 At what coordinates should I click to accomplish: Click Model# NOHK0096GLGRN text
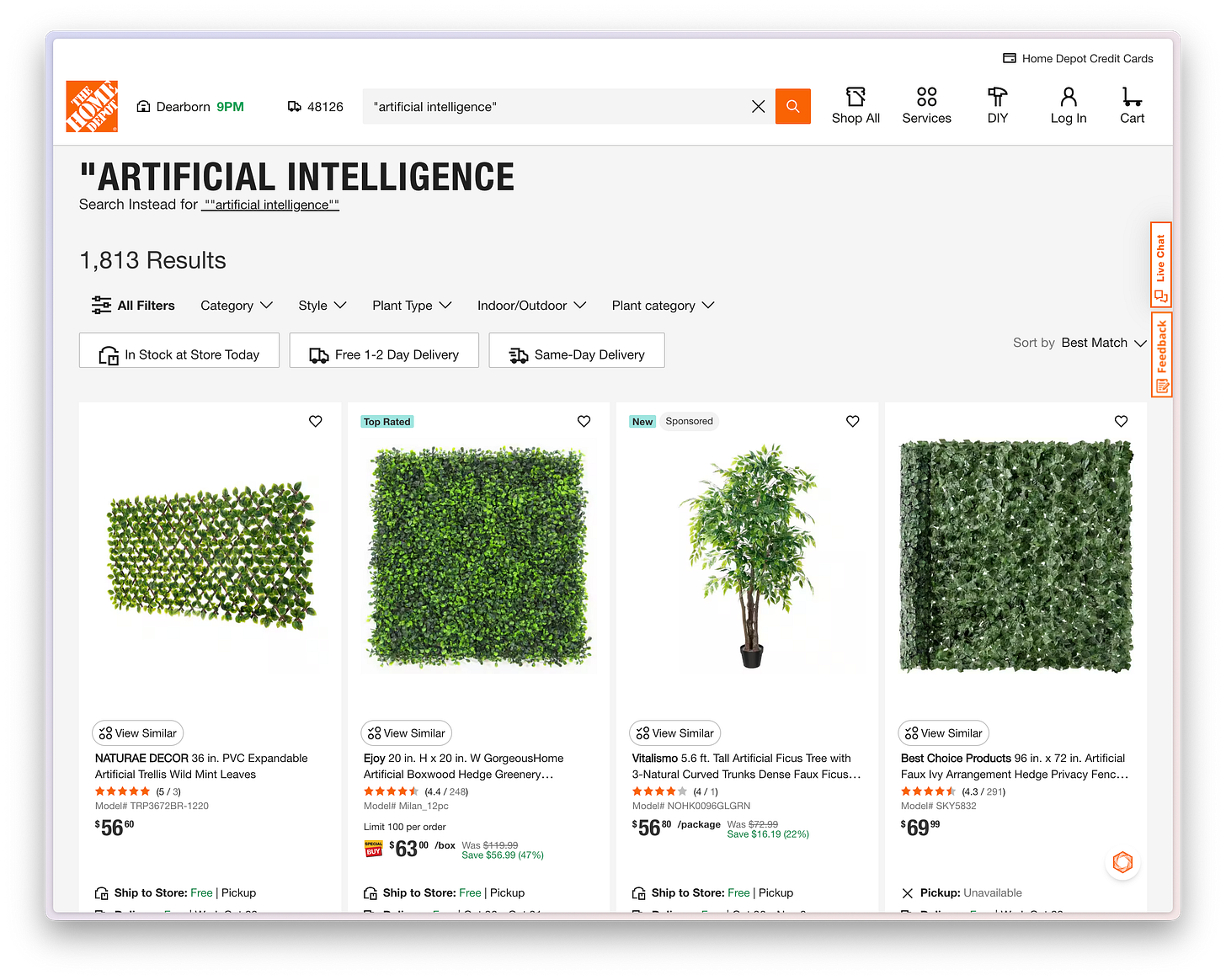pyautogui.click(x=691, y=806)
